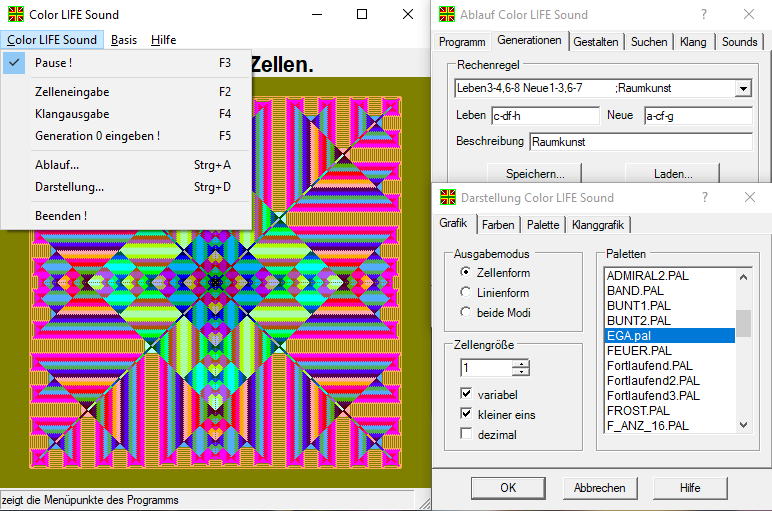This screenshot has width=772, height=511.
Task: Select BUNT1.PAL in the Paletten list
Action: point(670,306)
